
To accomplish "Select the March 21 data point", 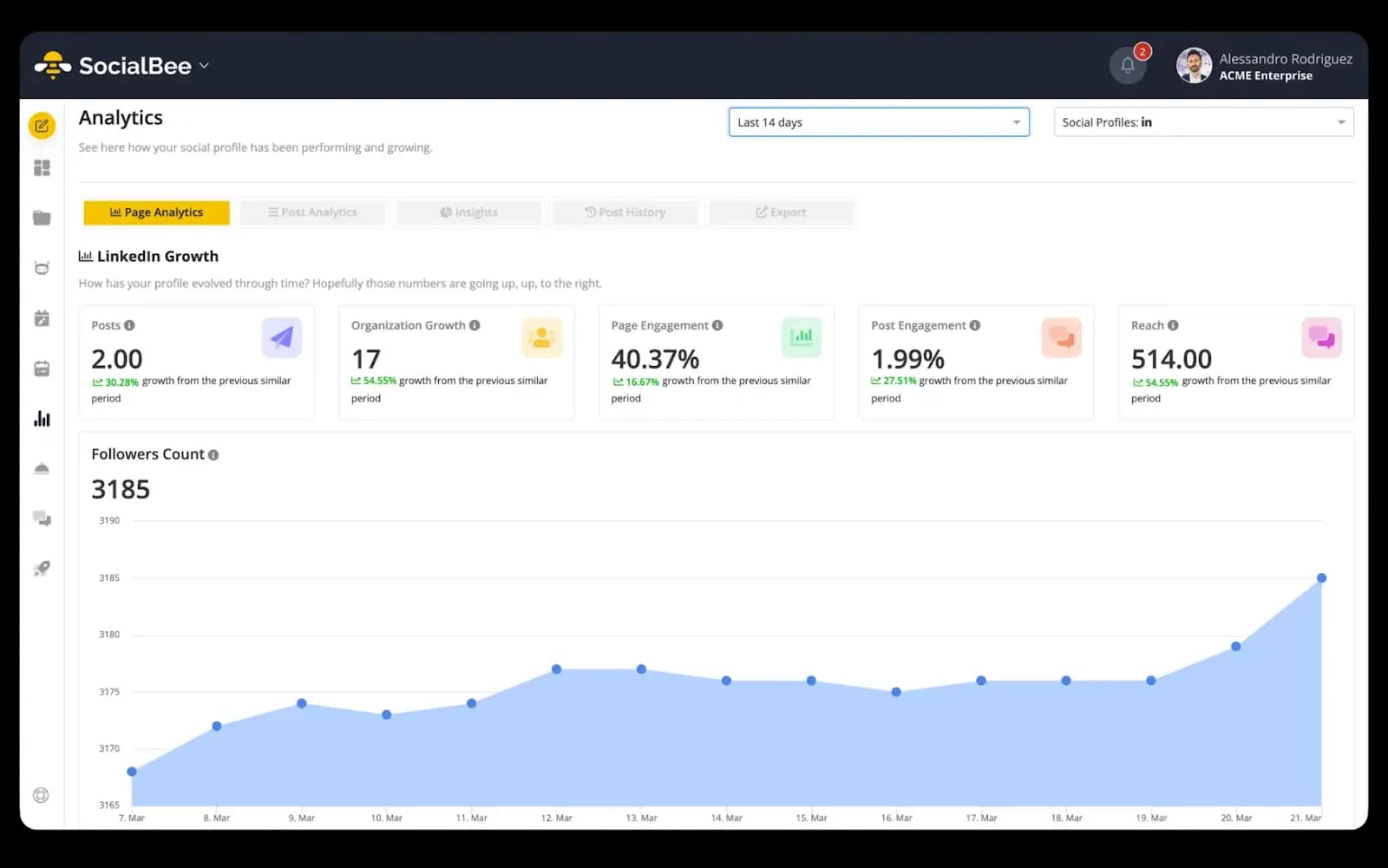I will point(1321,577).
